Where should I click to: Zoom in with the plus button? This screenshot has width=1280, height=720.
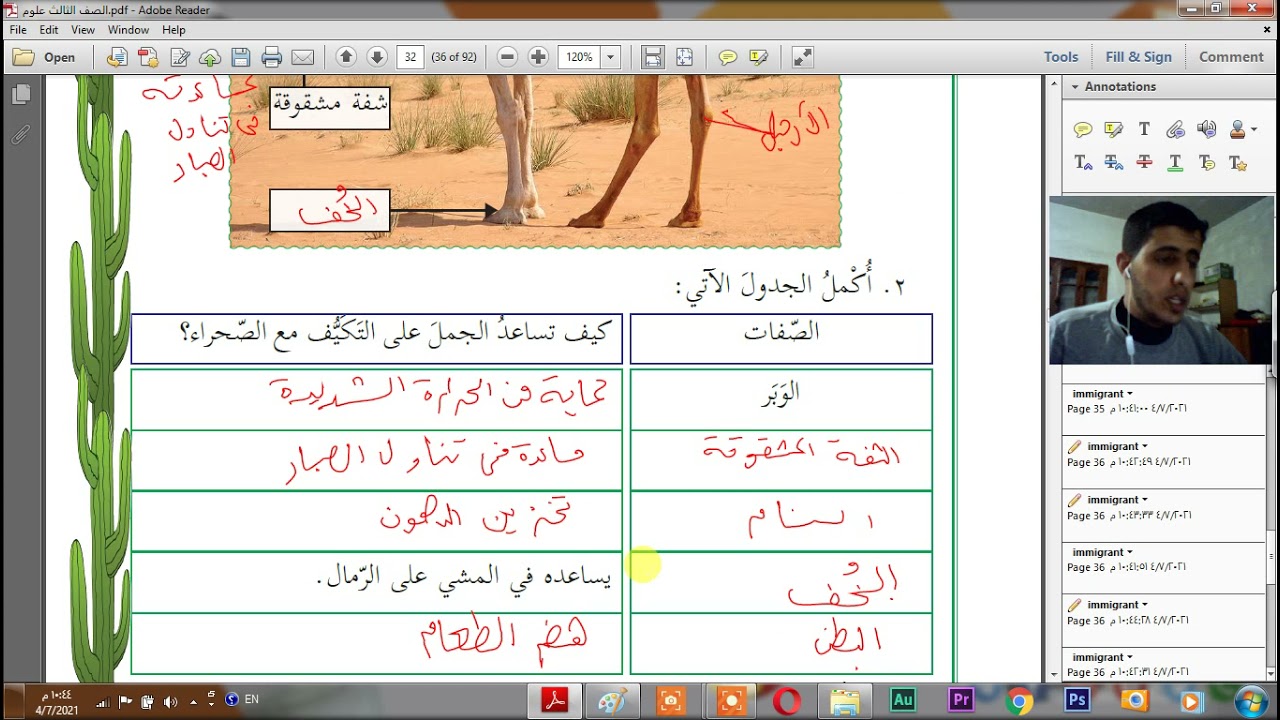538,57
